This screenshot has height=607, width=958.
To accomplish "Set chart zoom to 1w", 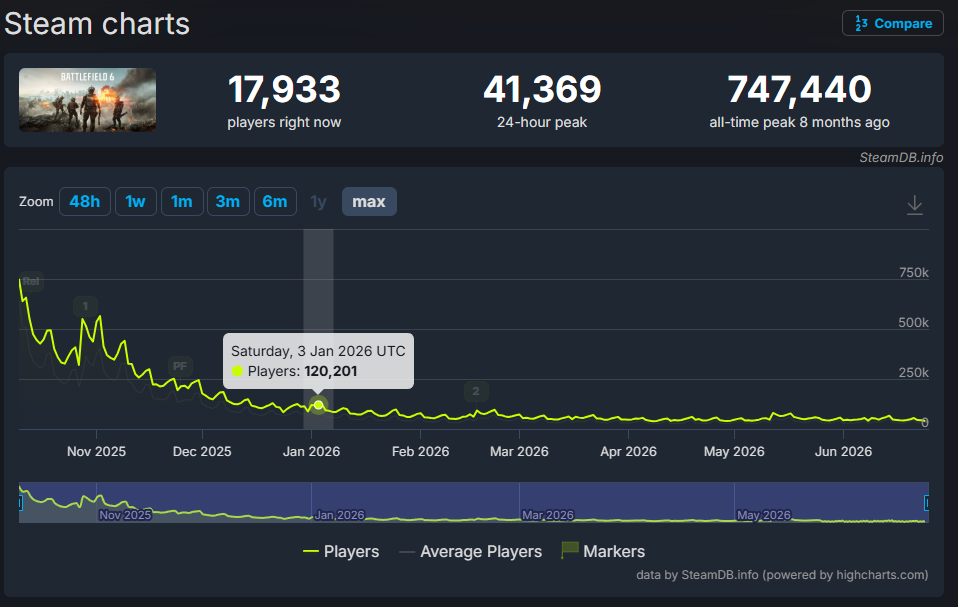I will [x=136, y=202].
